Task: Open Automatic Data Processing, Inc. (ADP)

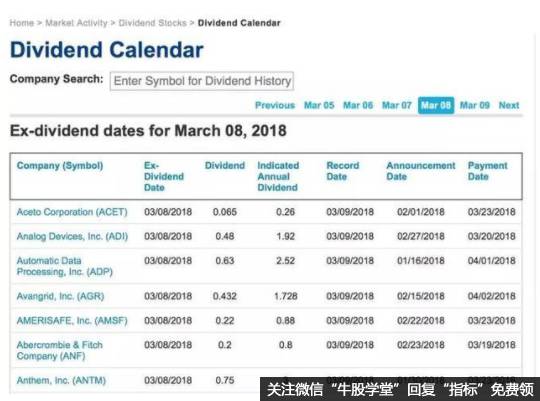Action: tap(65, 266)
